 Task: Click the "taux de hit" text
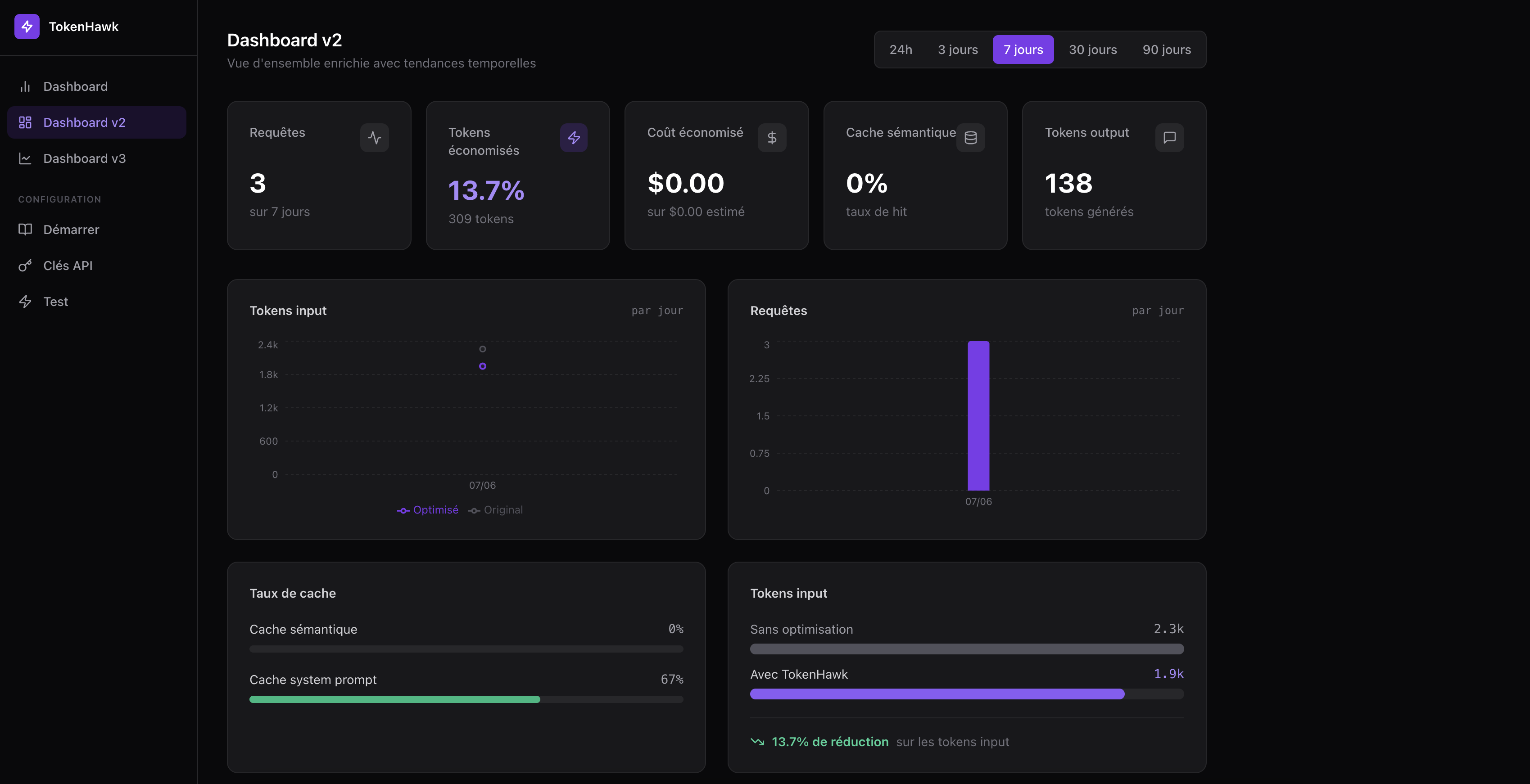pos(876,212)
